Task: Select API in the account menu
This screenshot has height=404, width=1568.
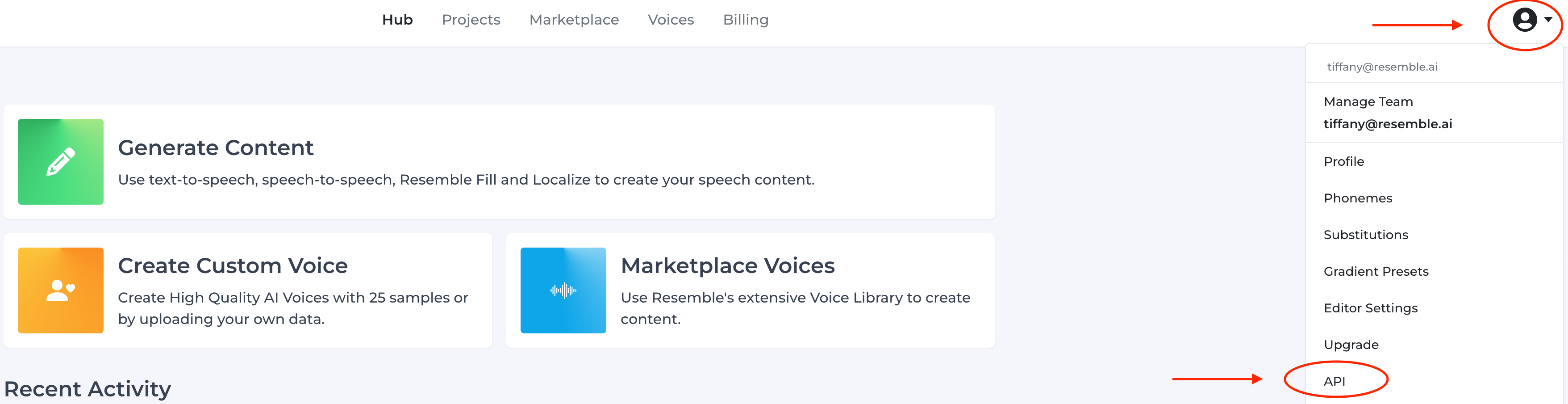Action: [1334, 381]
